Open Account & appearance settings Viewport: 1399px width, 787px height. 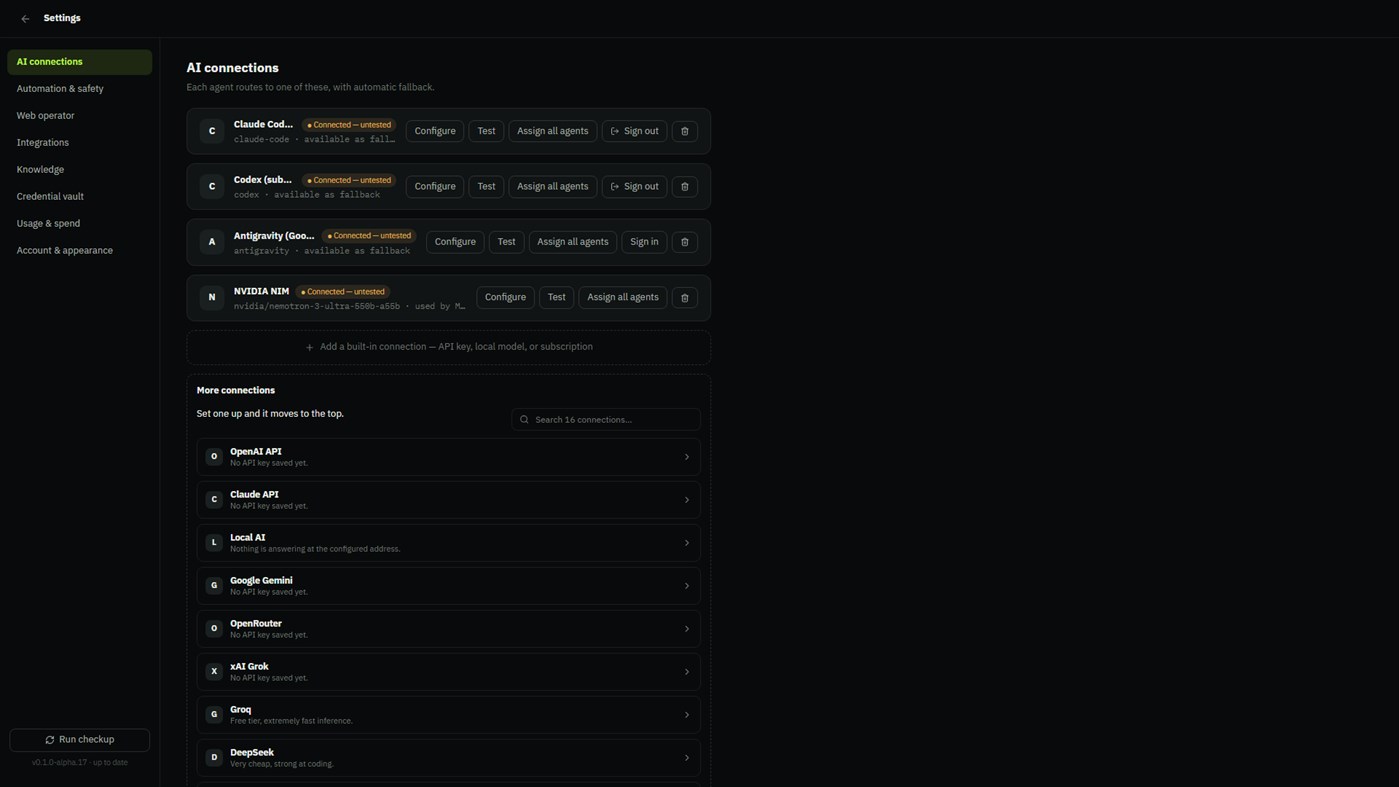point(80,251)
